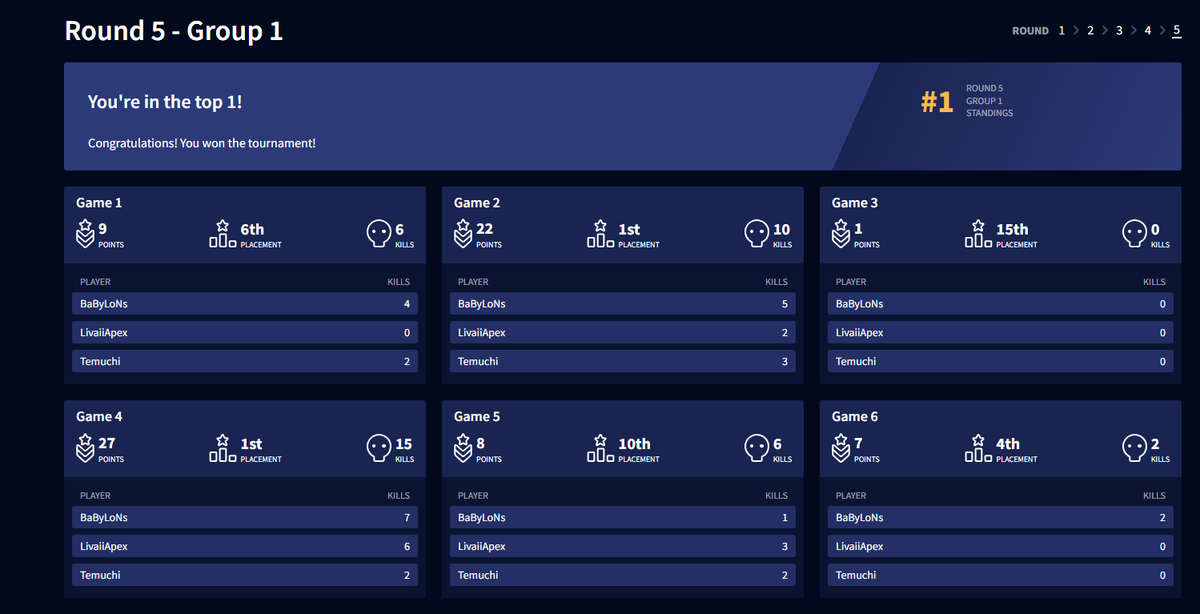
Task: Select Temuchi row in Game 3
Action: (x=1001, y=362)
